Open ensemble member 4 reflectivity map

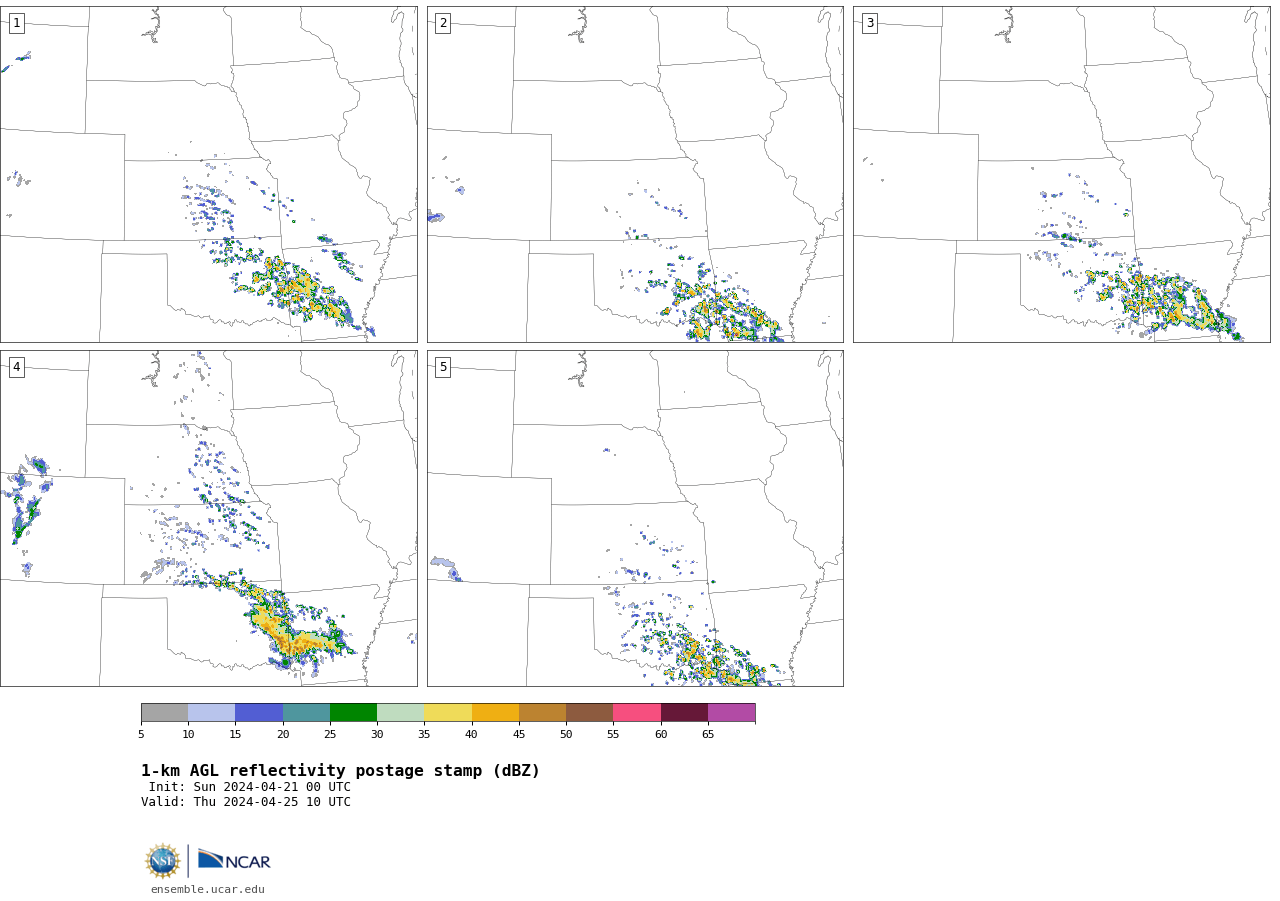209,518
